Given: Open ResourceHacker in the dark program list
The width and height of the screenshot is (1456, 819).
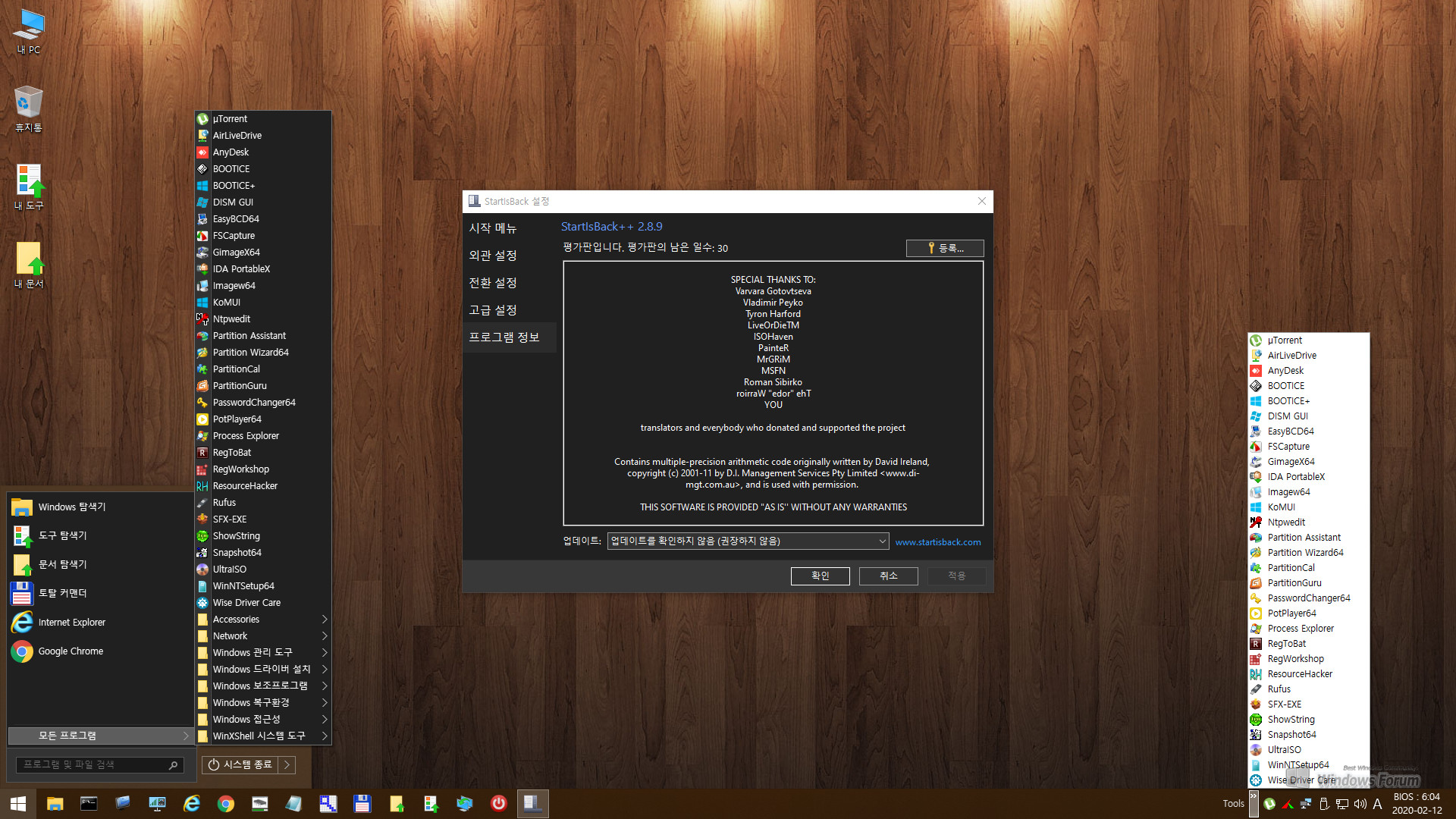Looking at the screenshot, I should point(263,486).
